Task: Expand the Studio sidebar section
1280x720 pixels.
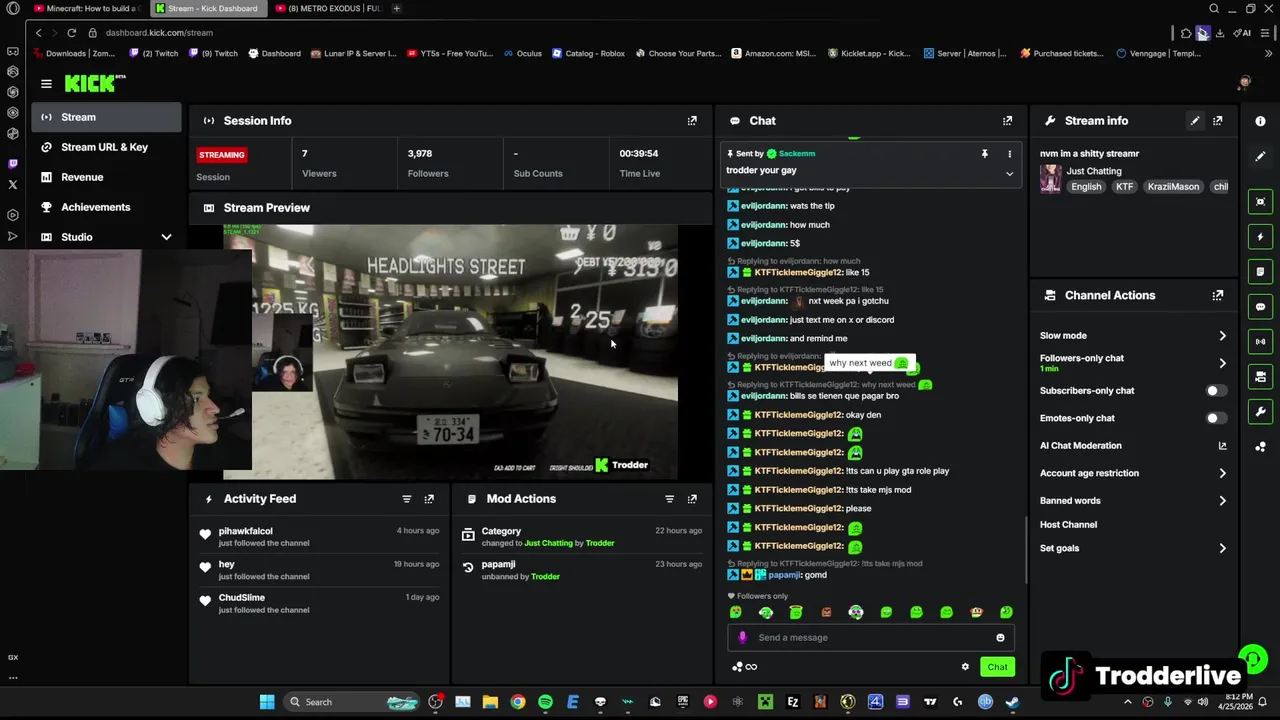Action: [x=166, y=237]
